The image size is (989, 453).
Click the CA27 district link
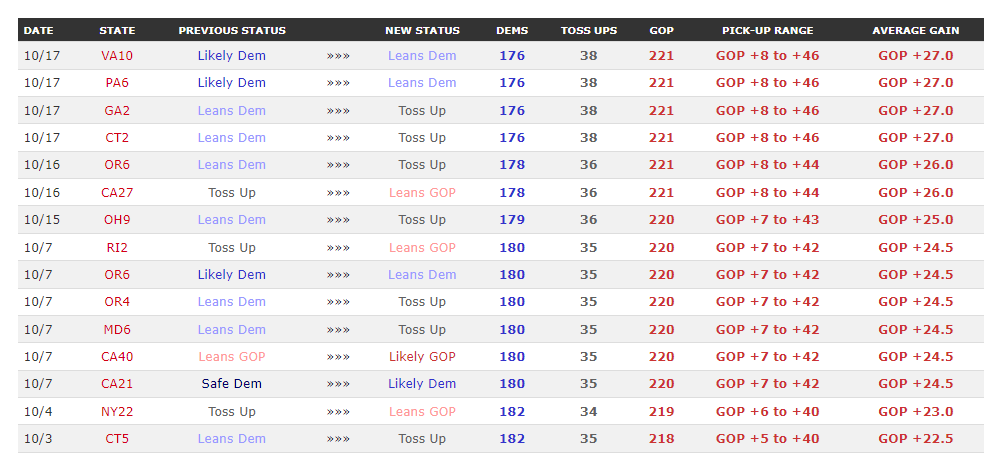click(x=117, y=193)
